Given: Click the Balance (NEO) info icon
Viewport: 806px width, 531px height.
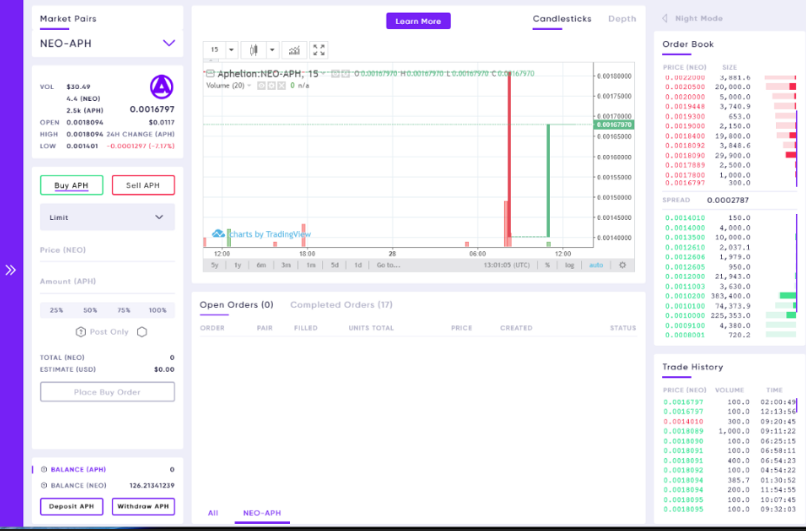Looking at the screenshot, I should click(x=44, y=485).
